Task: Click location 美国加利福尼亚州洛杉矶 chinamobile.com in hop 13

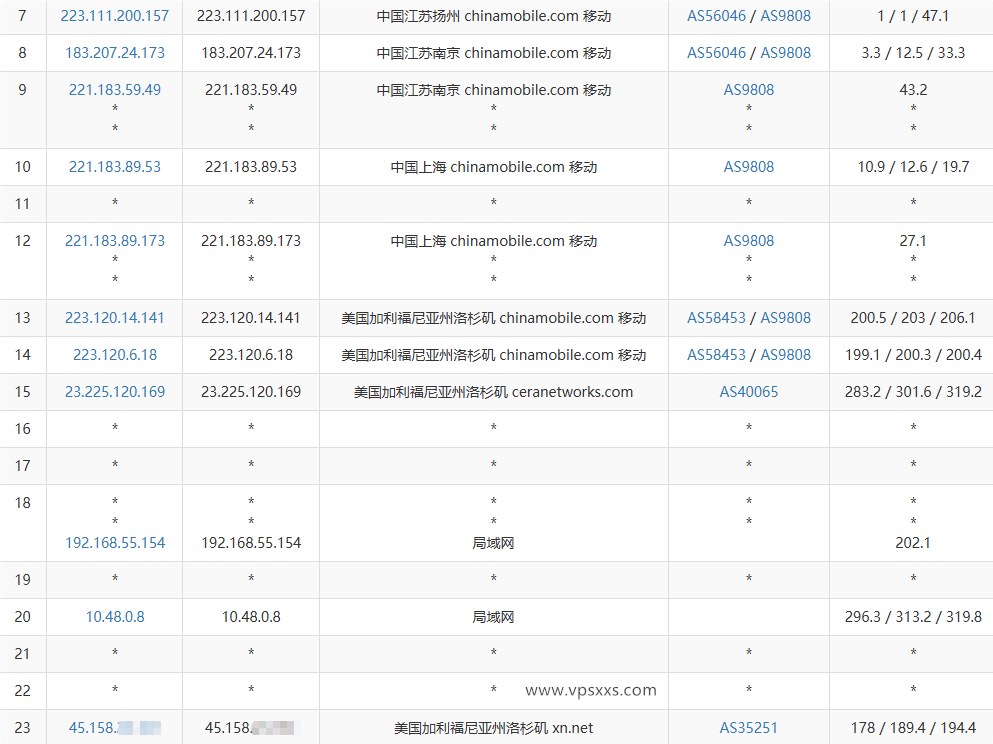Action: tap(494, 318)
